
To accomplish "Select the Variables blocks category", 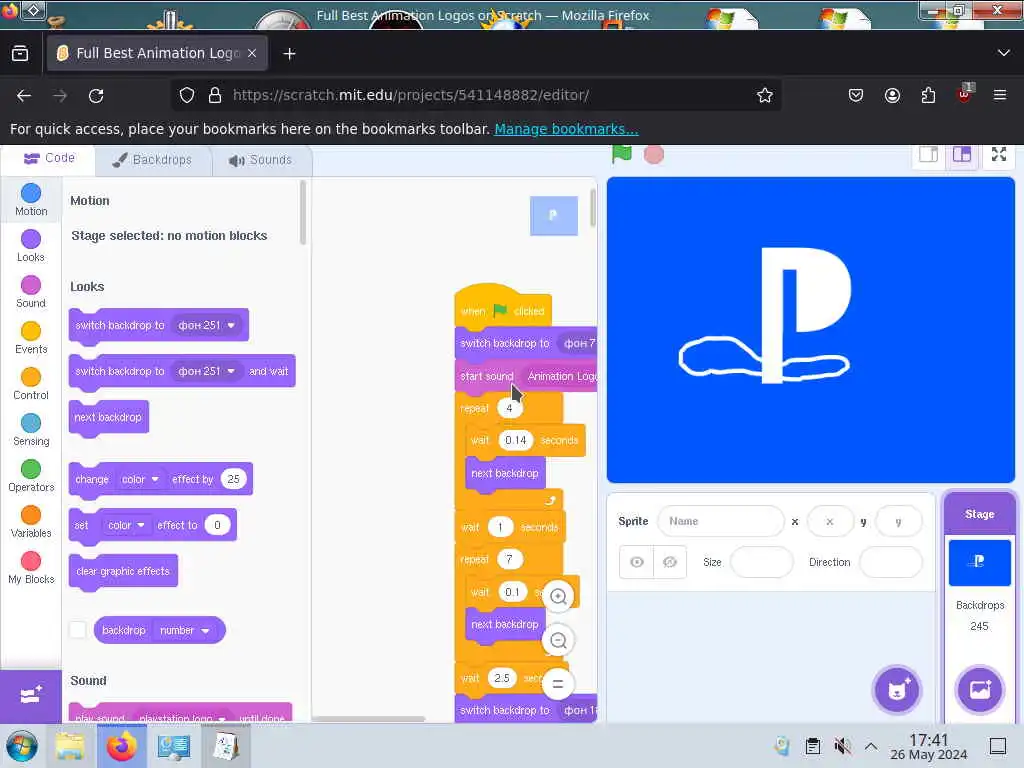I will 31,522.
